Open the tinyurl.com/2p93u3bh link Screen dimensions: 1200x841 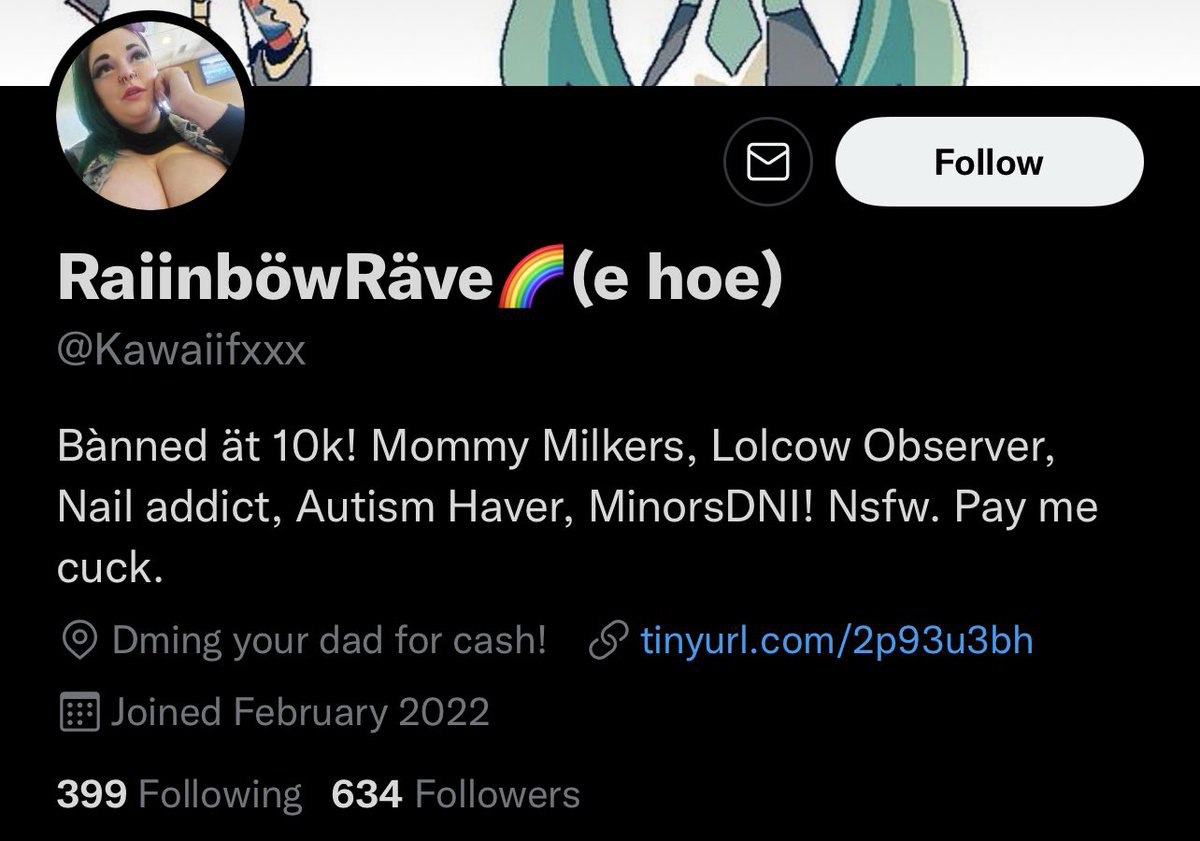[837, 640]
